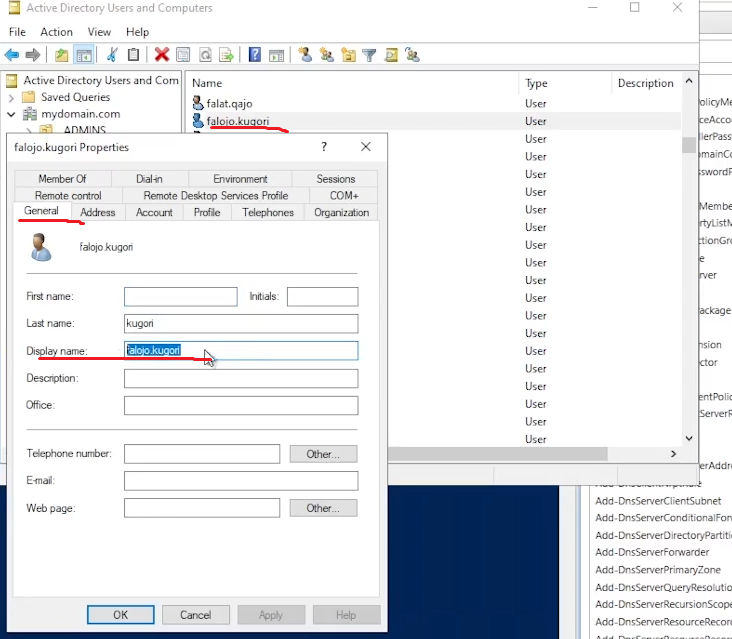The height and width of the screenshot is (639, 732).
Task: Click the Cut scissors toolbar icon
Action: point(112,55)
